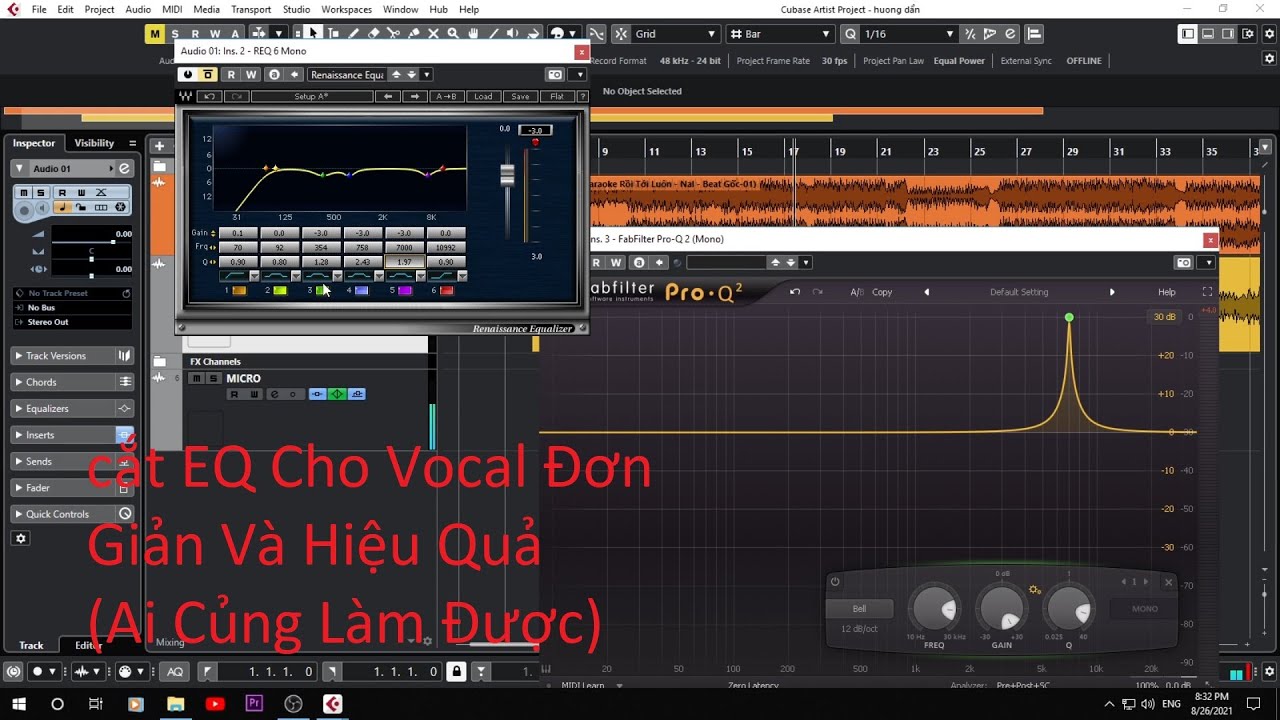Open Premiere Pro from the taskbar
The image size is (1280, 720).
pyautogui.click(x=253, y=704)
